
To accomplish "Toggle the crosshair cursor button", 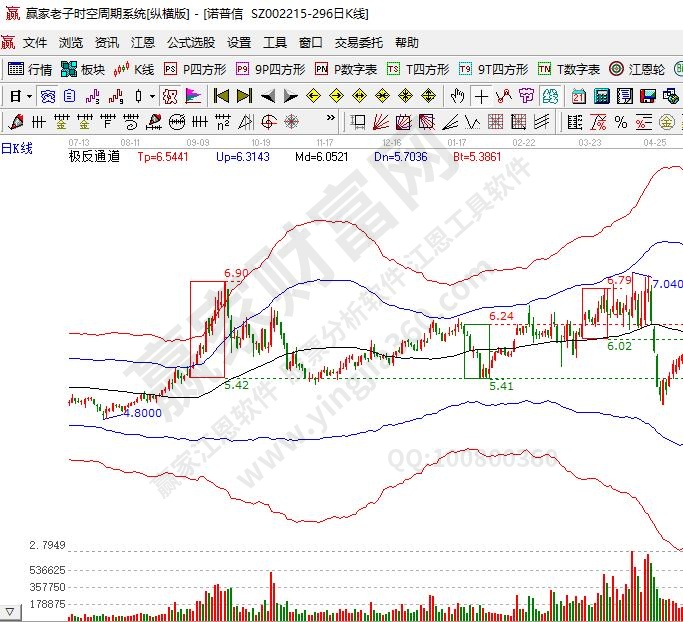I will click(481, 97).
